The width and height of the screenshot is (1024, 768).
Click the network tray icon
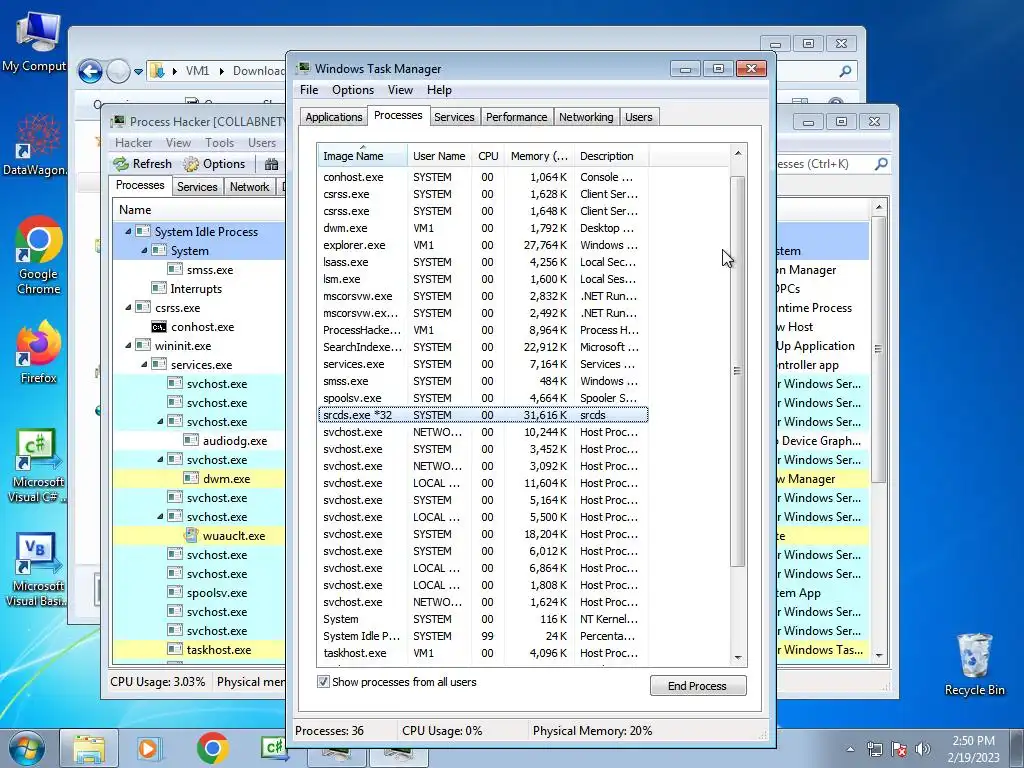point(874,749)
